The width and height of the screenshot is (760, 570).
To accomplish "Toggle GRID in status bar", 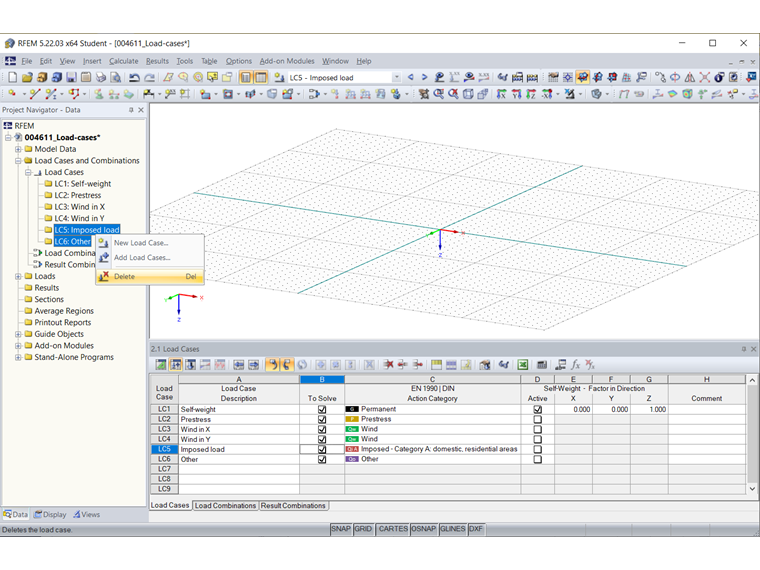I will click(363, 529).
